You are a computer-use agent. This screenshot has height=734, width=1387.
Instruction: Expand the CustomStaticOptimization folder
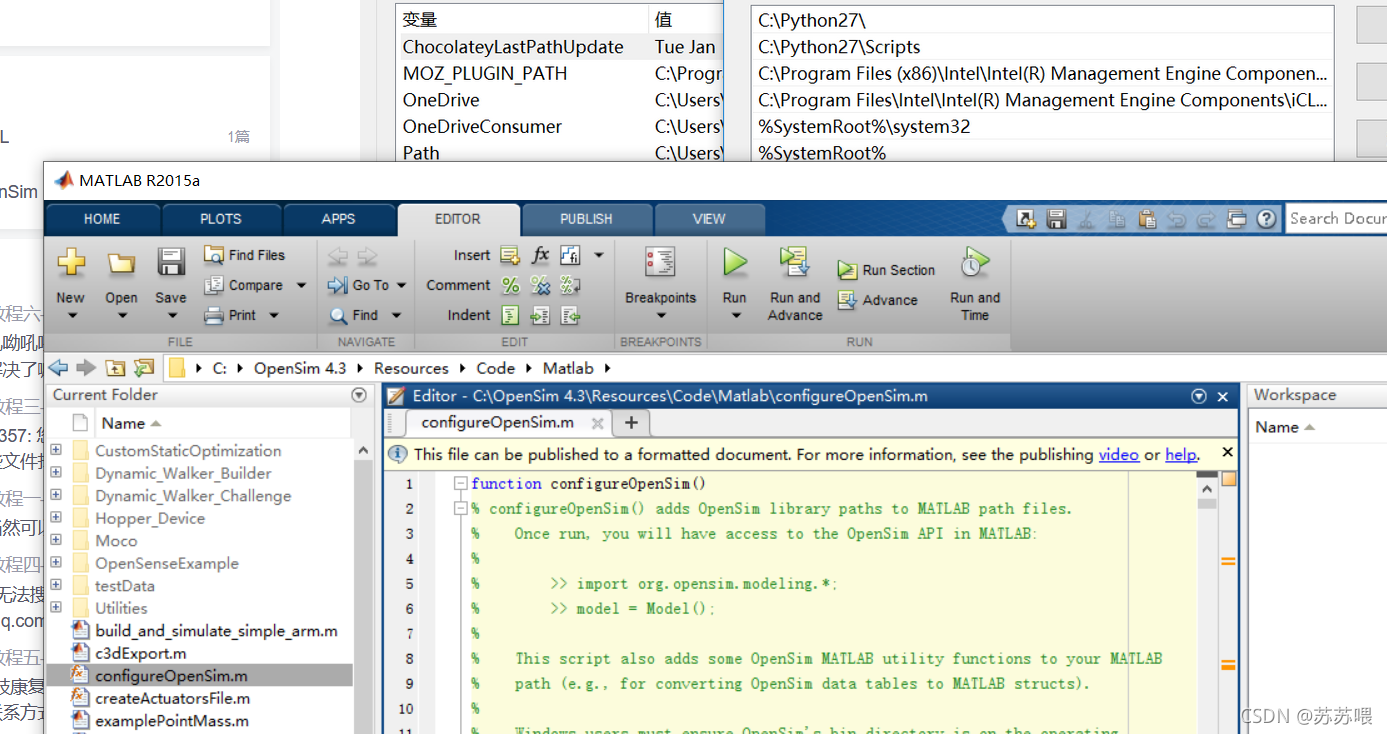55,450
